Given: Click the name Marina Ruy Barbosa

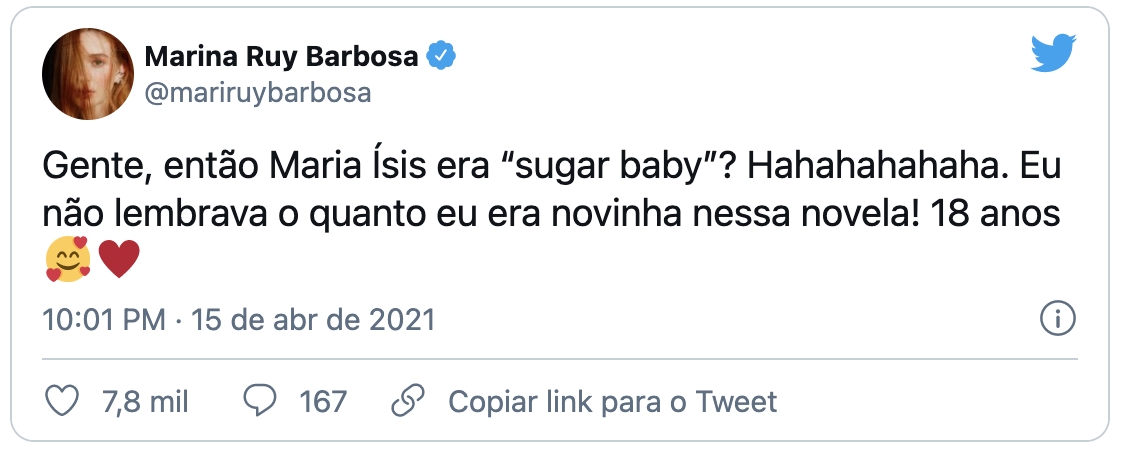Looking at the screenshot, I should point(282,57).
